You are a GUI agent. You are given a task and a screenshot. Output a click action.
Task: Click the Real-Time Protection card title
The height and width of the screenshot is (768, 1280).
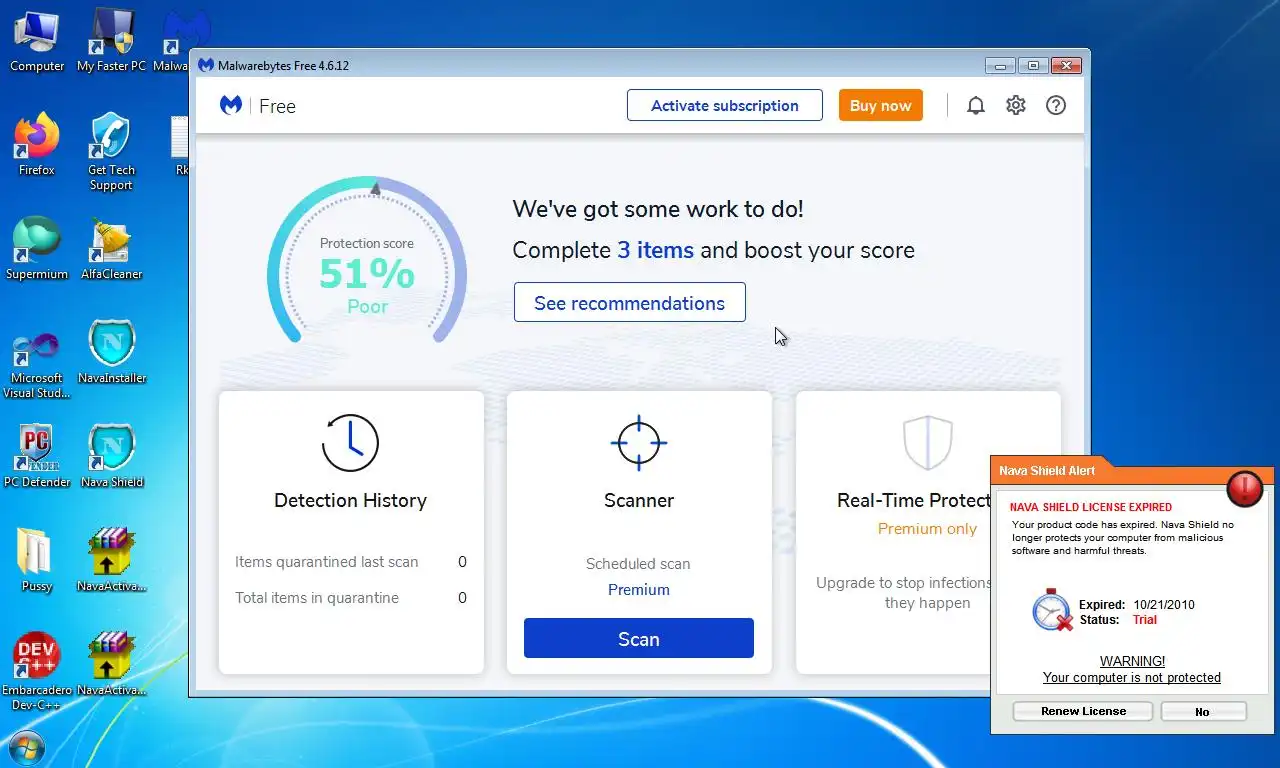(914, 500)
